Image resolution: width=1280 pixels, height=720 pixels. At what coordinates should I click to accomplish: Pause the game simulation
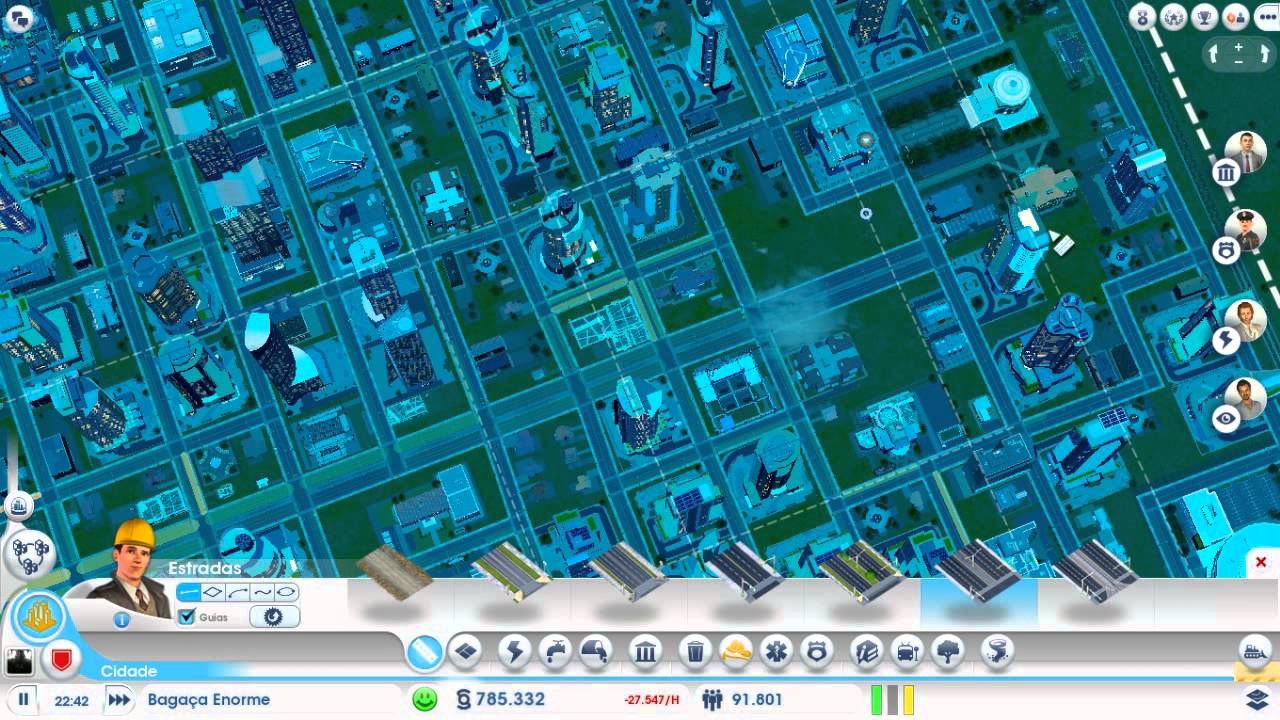(23, 700)
